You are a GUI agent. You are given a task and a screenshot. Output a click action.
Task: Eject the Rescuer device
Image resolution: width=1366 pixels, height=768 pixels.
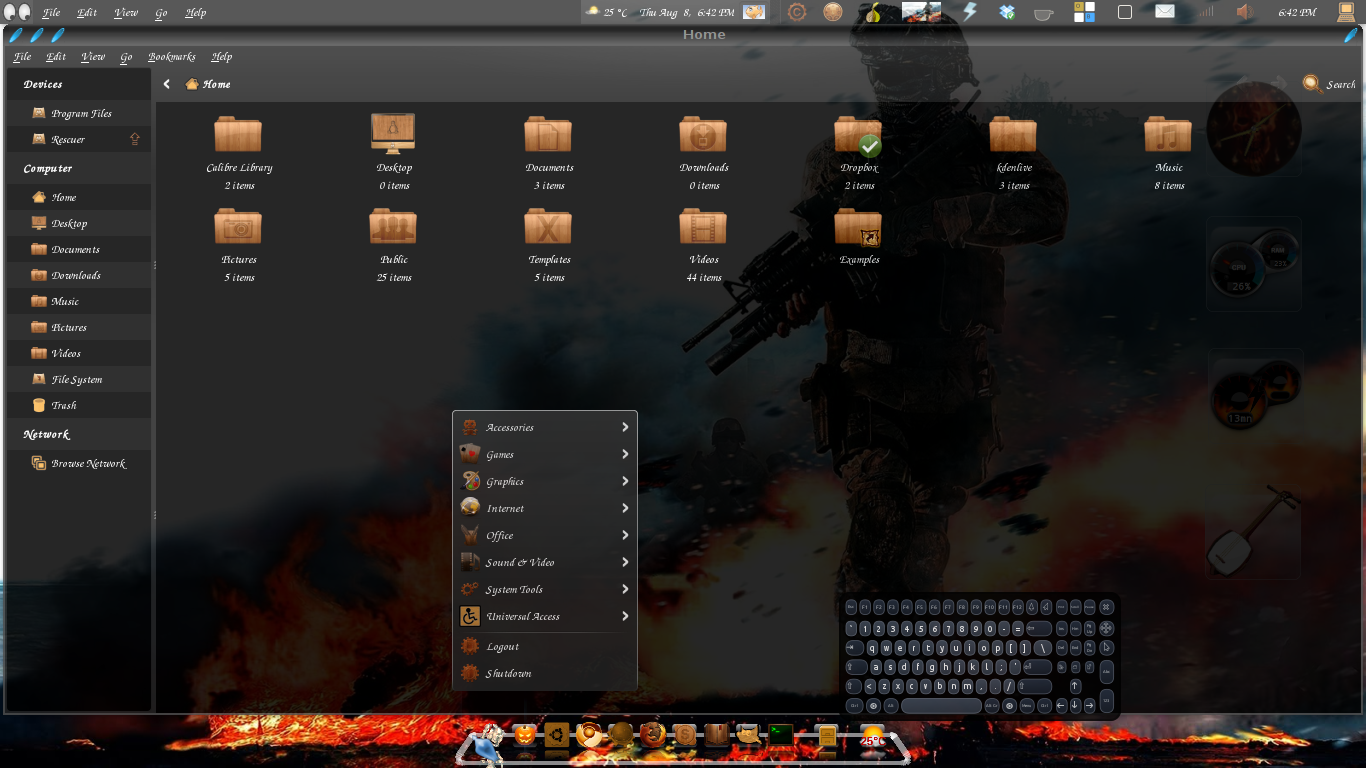[135, 139]
